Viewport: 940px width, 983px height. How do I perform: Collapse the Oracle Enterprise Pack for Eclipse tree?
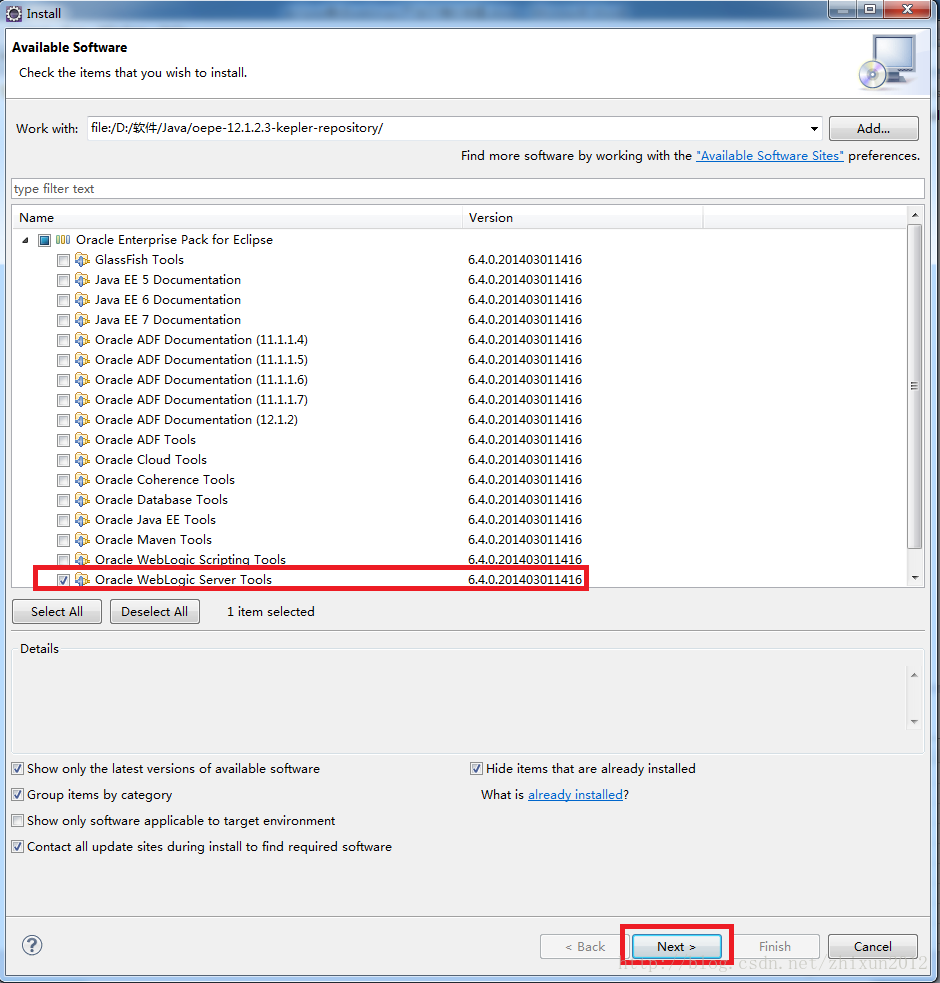point(25,240)
